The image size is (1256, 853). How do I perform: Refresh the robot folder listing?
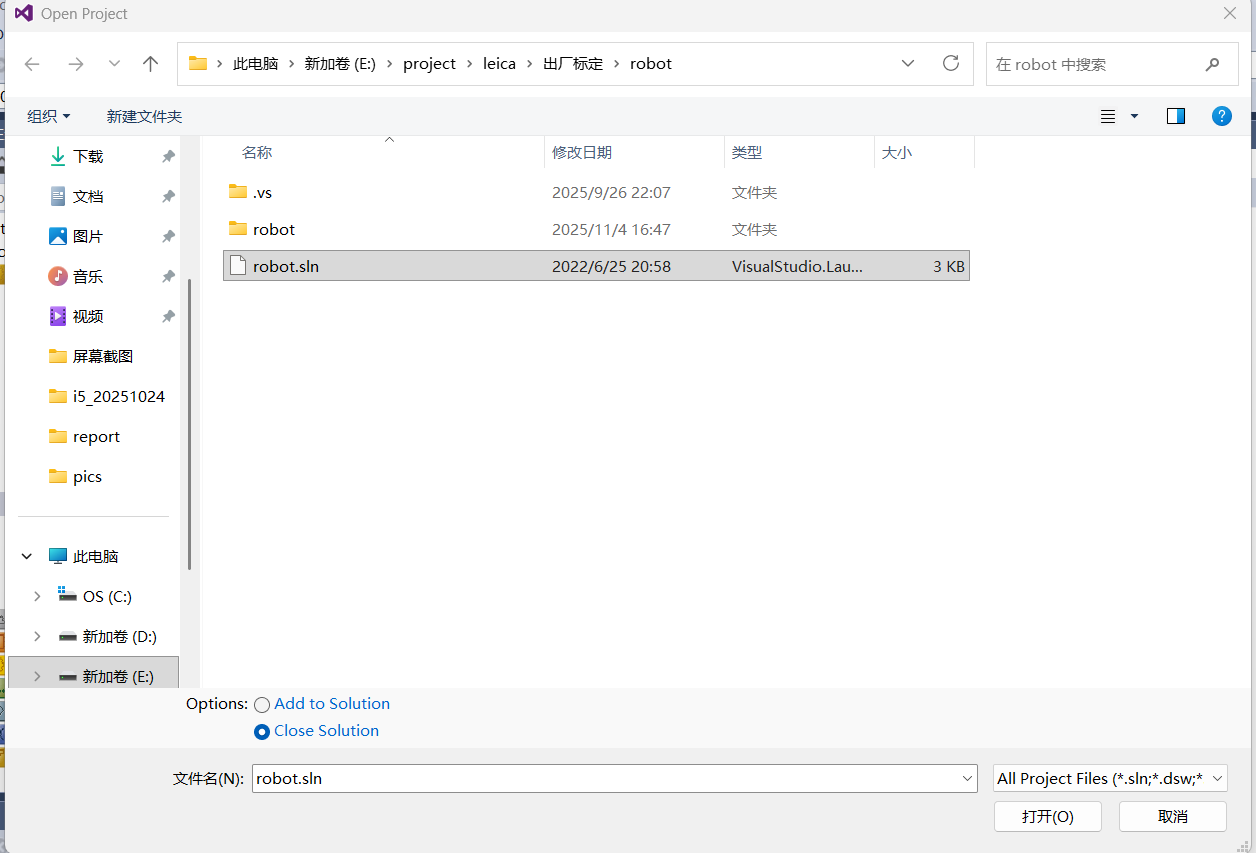click(951, 63)
